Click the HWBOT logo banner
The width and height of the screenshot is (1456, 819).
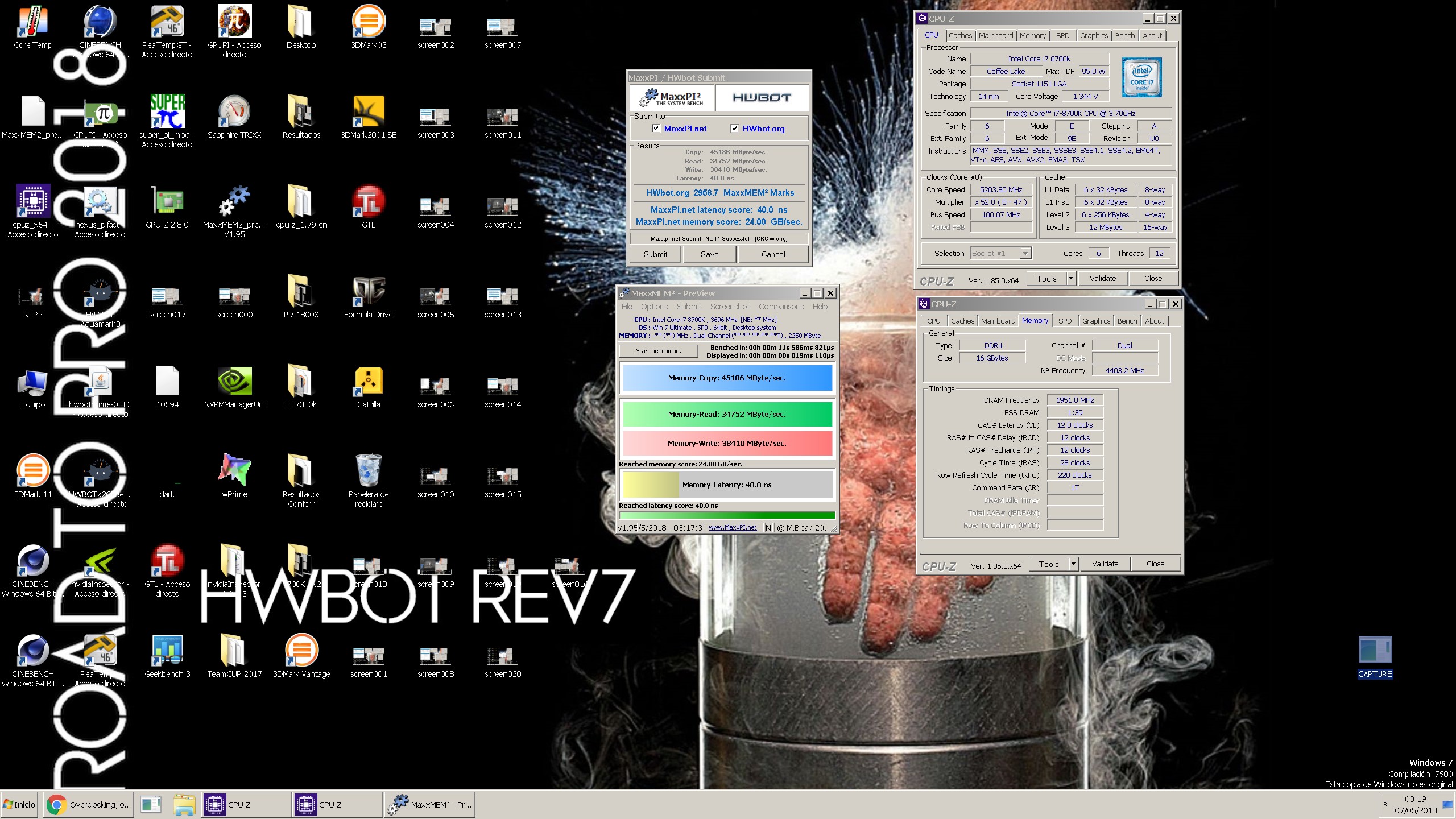click(x=762, y=97)
